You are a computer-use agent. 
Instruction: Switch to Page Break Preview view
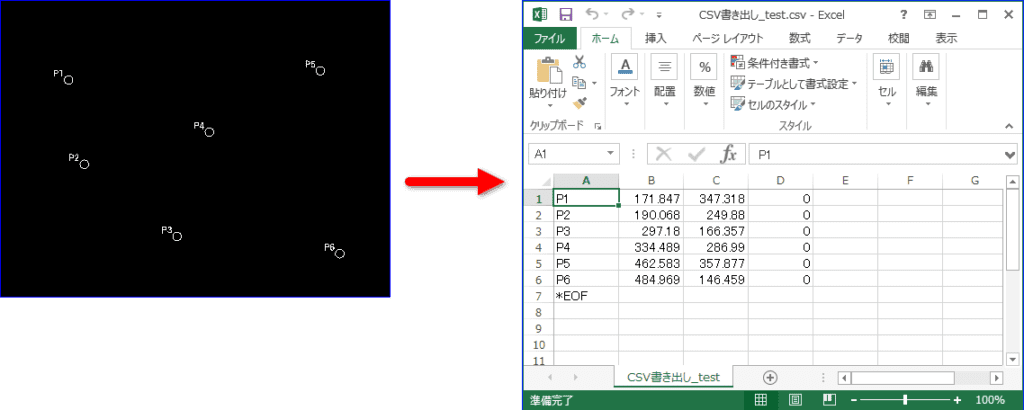pyautogui.click(x=828, y=399)
